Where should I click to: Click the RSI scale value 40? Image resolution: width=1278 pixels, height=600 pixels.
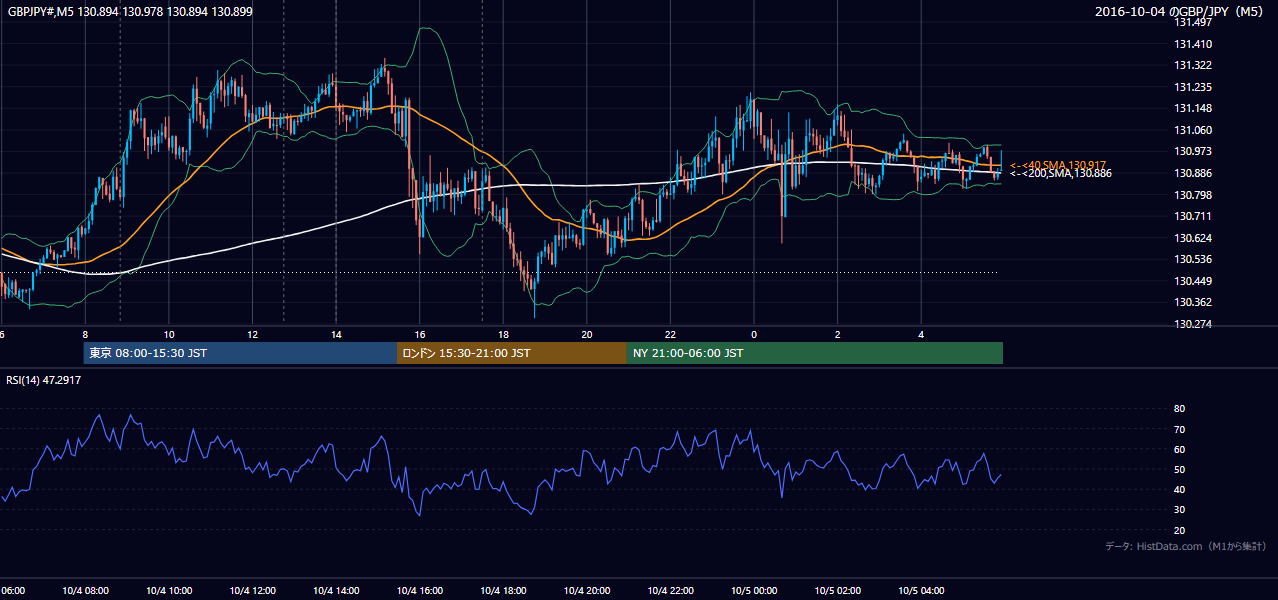1180,489
